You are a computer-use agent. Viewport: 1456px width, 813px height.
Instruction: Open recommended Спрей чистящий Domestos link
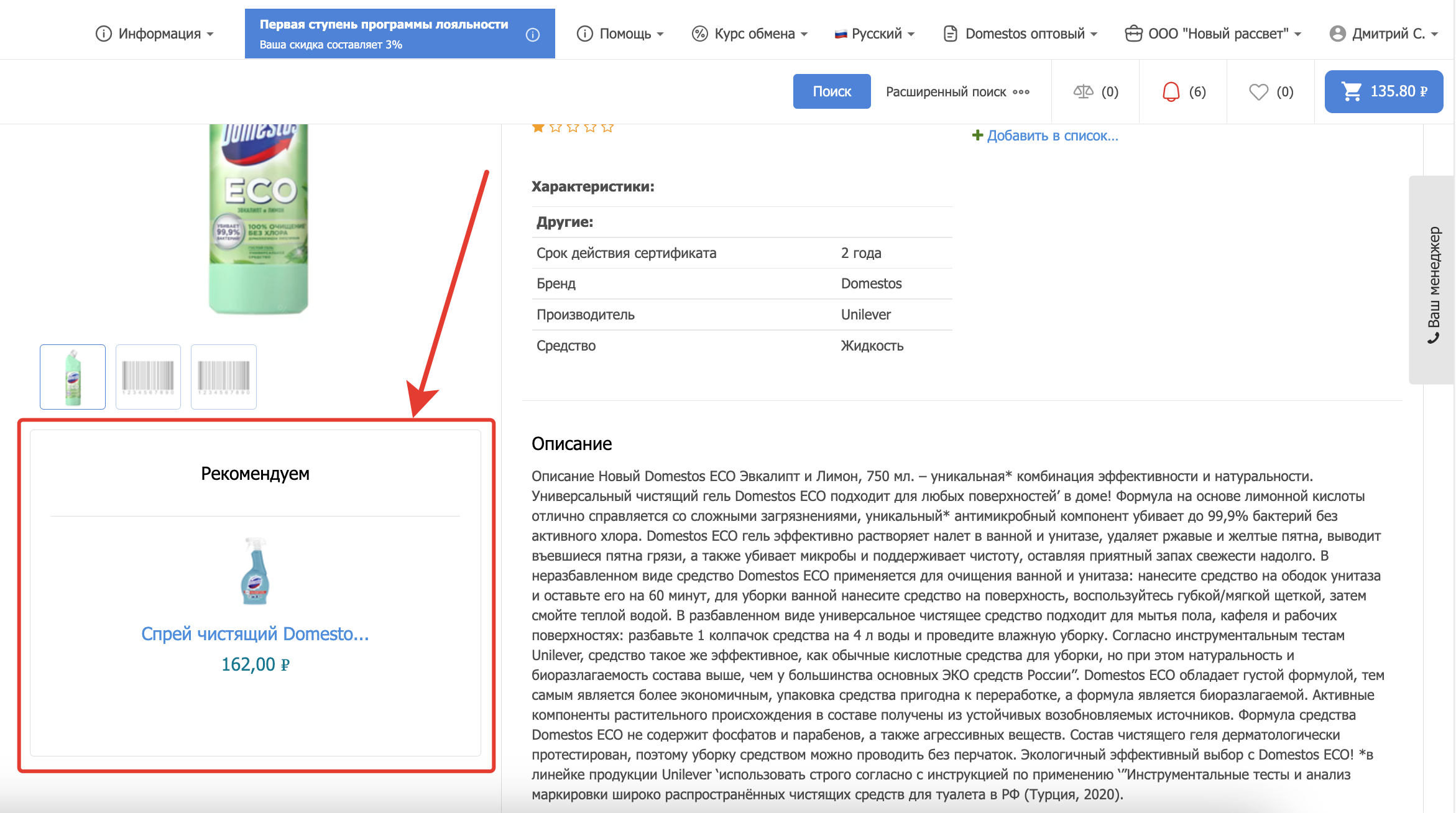point(255,634)
